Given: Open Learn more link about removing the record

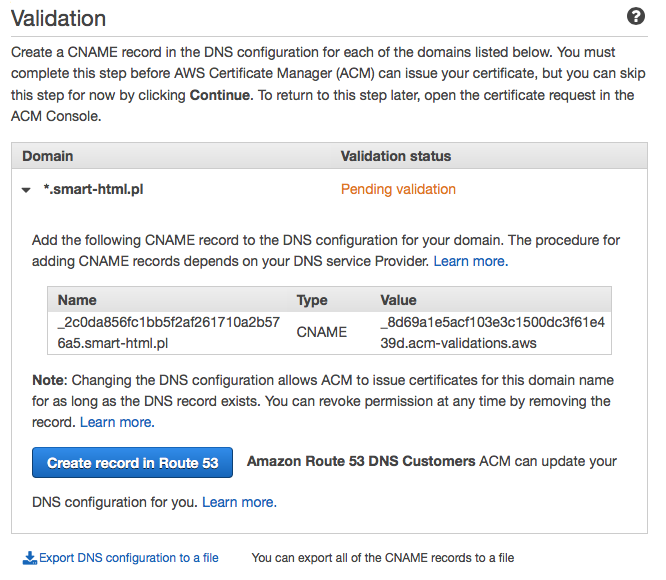Looking at the screenshot, I should 117,422.
